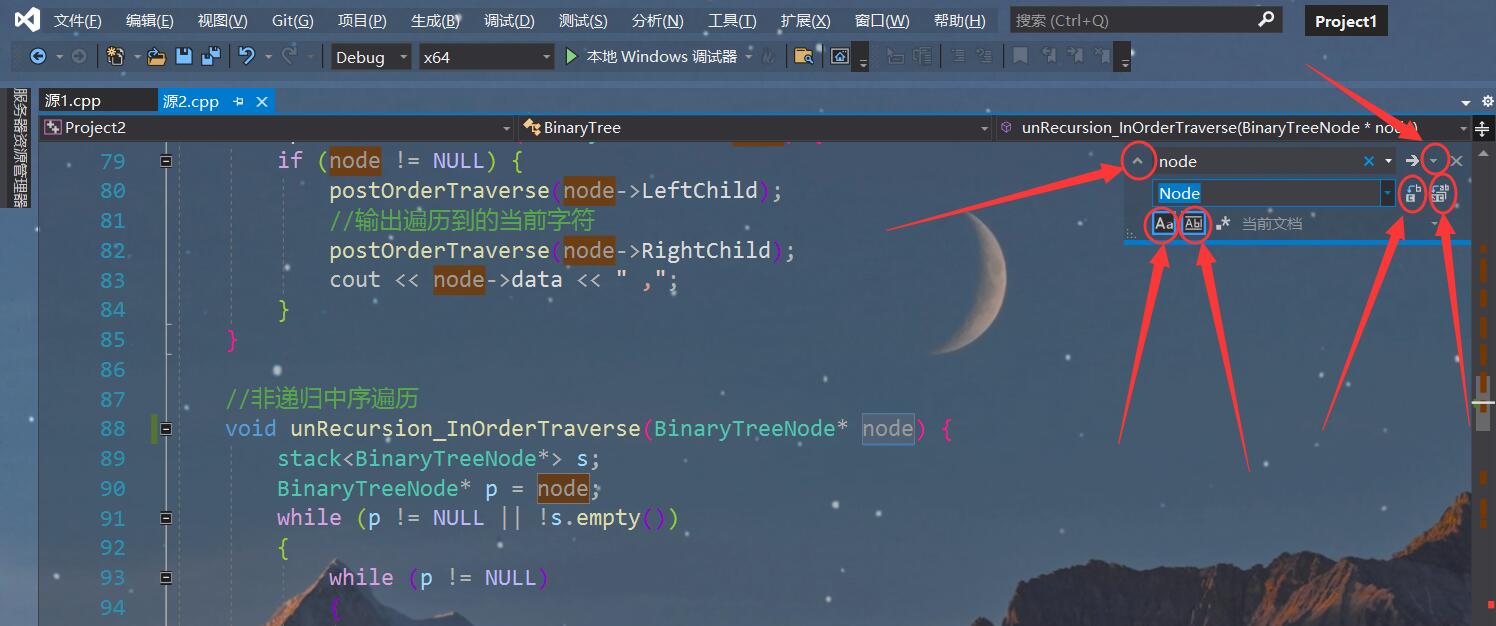
Task: Click the Find Next arrow in the search panel
Action: [x=1411, y=161]
